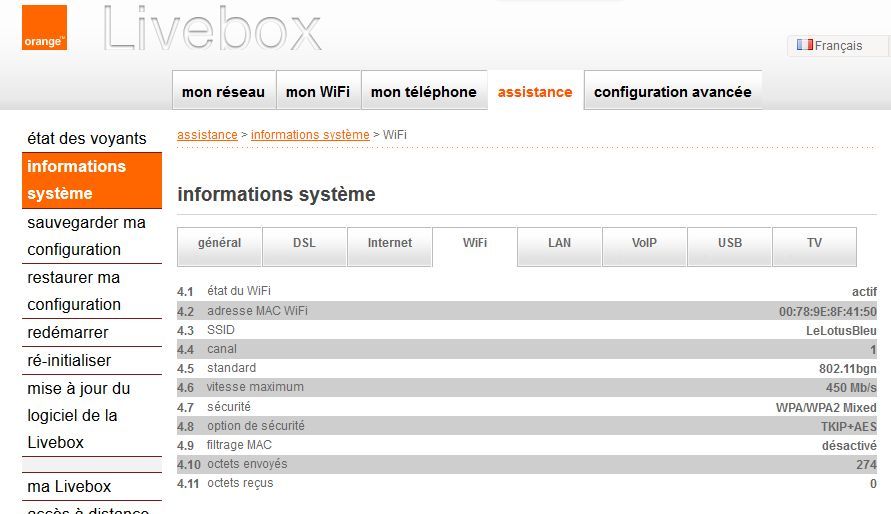Go to mon téléphone section
The image size is (891, 514).
[423, 92]
